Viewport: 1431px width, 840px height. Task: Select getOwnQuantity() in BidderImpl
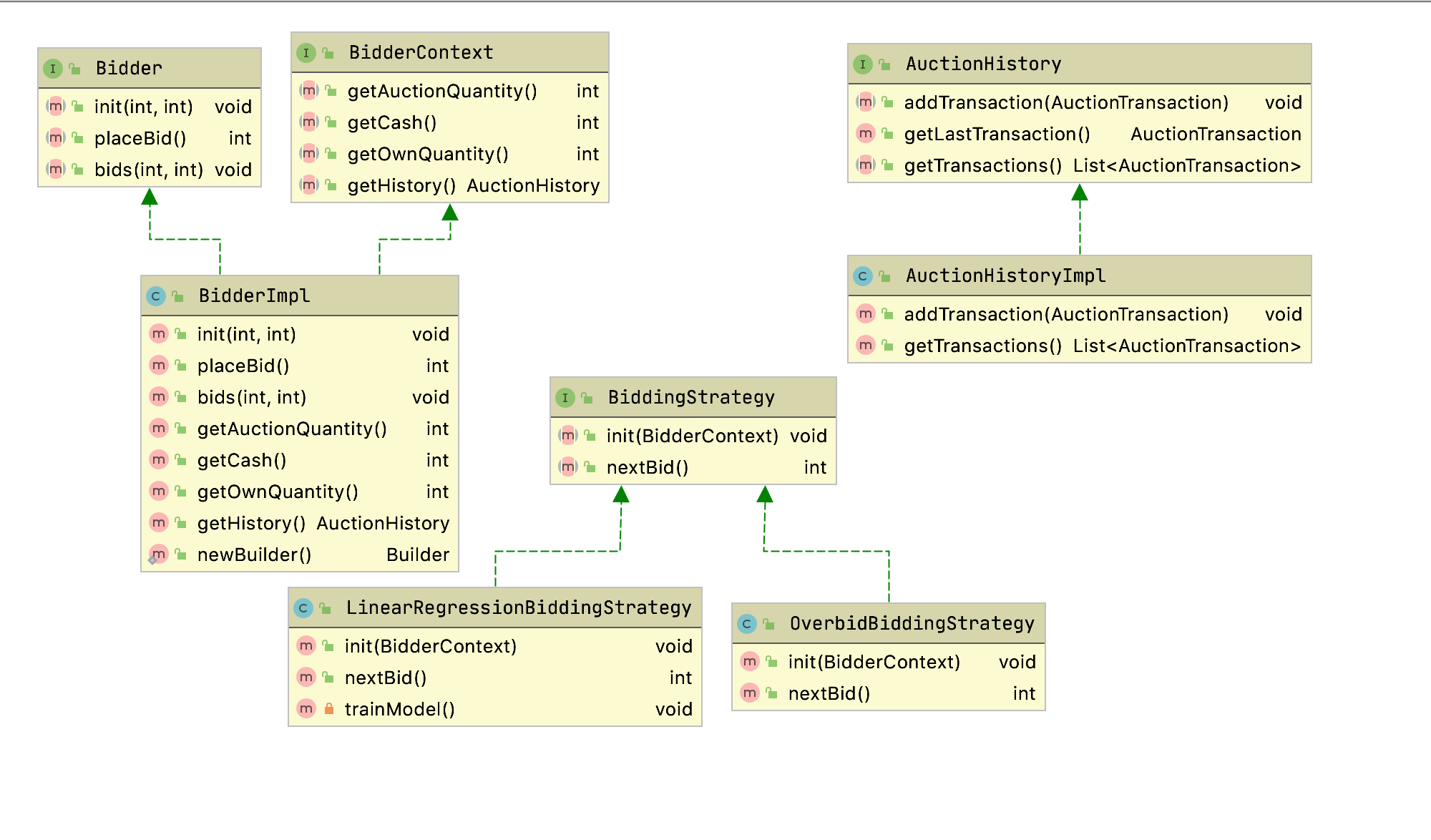tap(278, 492)
